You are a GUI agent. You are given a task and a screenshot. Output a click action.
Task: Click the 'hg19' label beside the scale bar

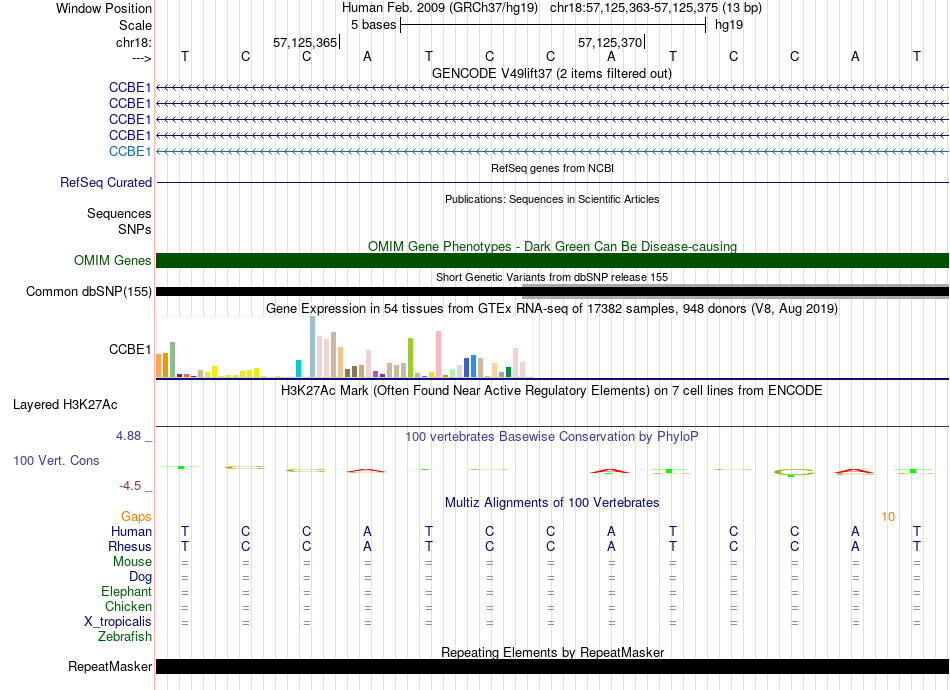click(729, 25)
